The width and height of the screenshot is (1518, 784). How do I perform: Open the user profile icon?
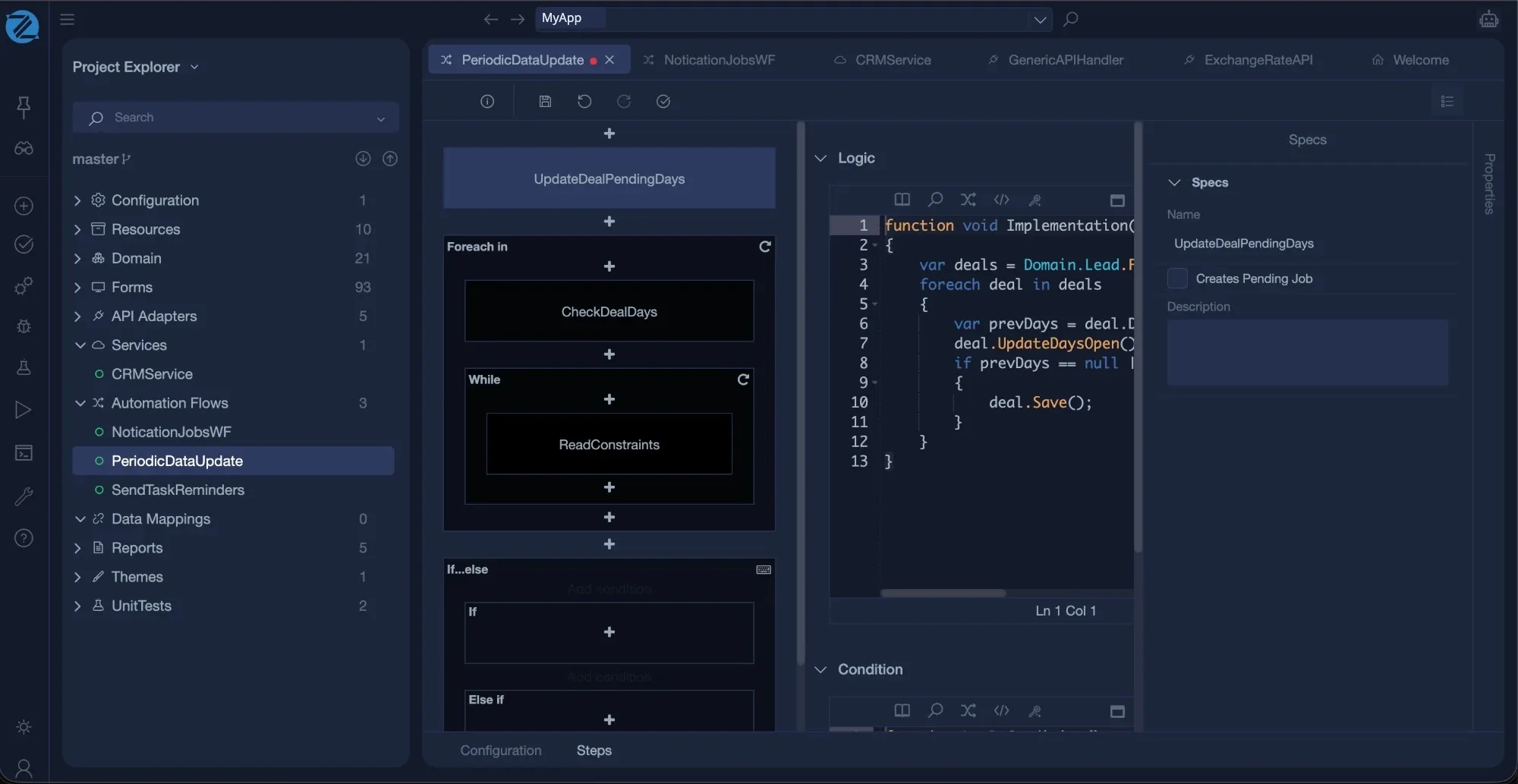click(24, 769)
